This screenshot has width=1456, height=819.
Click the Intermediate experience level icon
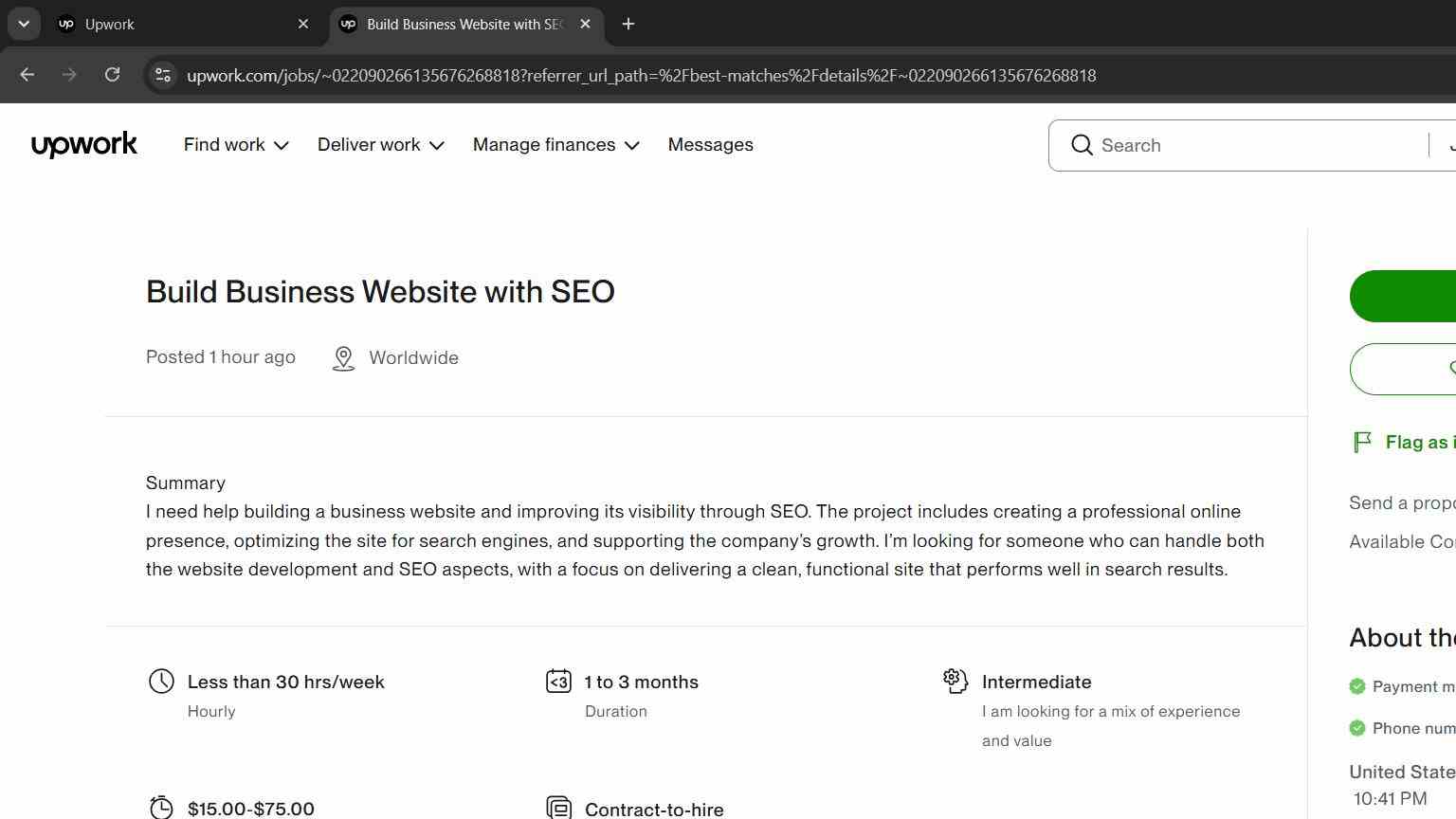pos(955,681)
